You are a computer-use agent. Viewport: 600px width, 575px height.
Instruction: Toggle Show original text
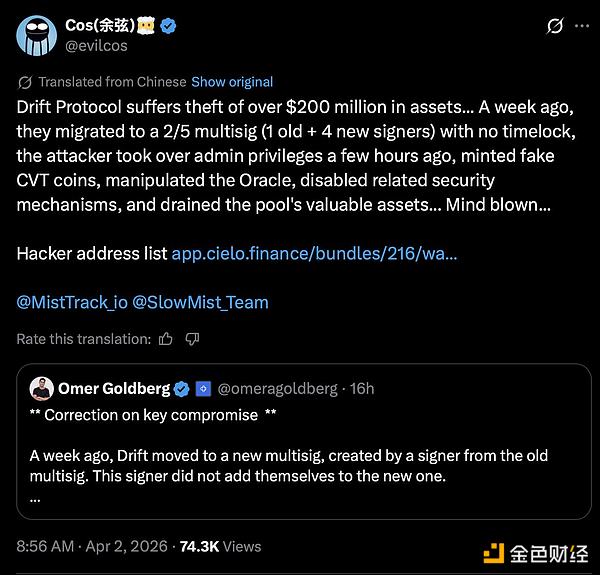232,82
